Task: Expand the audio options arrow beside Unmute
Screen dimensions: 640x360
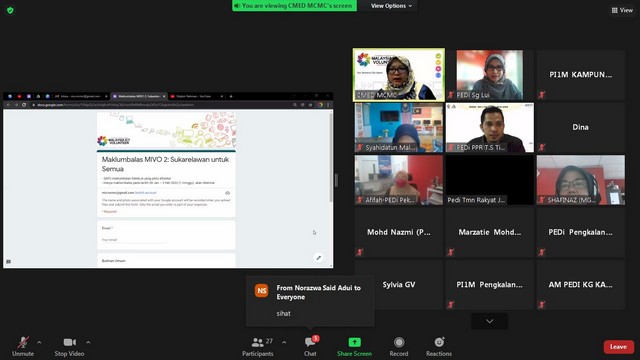Action: [39, 342]
